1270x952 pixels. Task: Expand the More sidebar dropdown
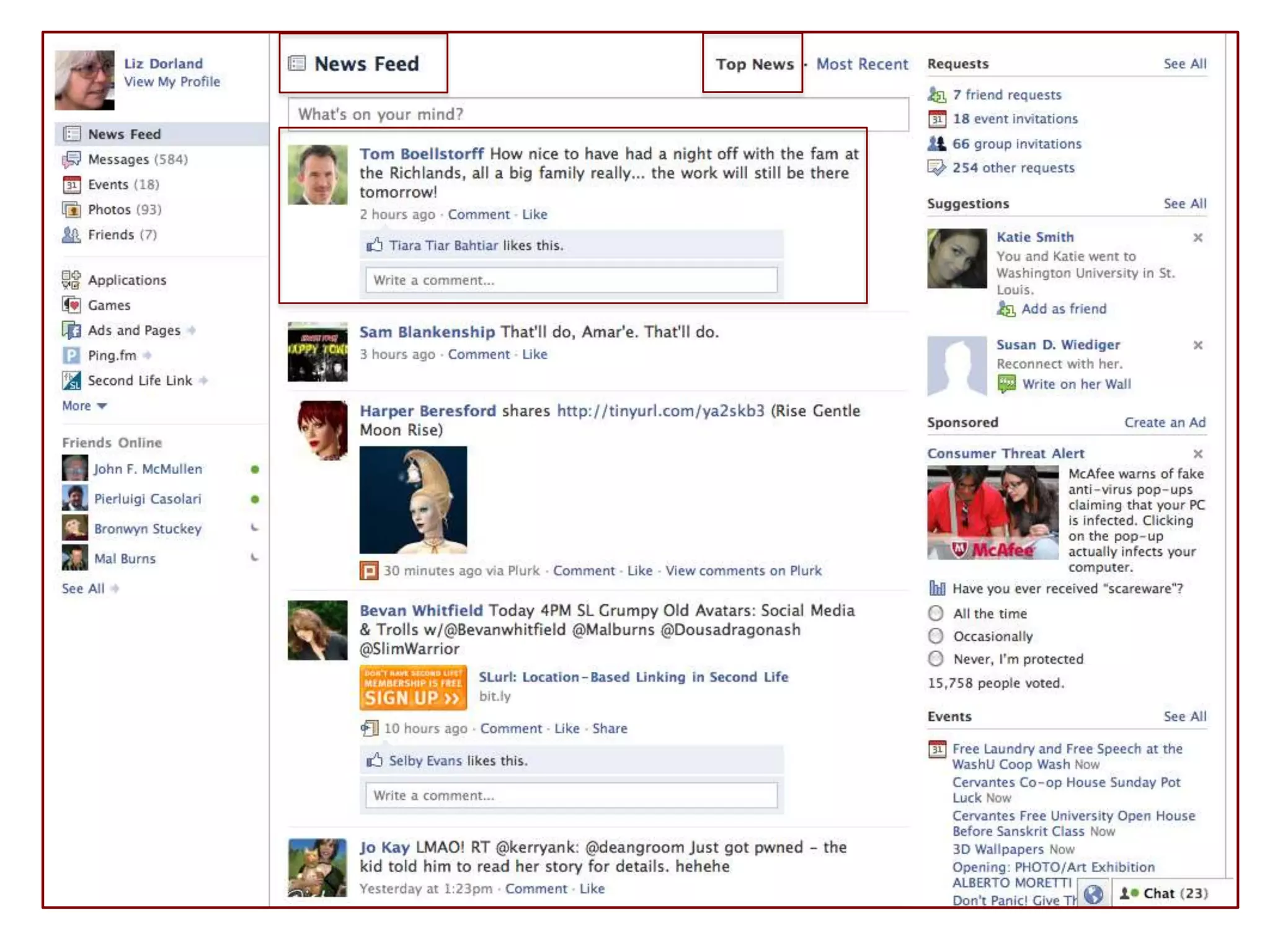pyautogui.click(x=84, y=406)
